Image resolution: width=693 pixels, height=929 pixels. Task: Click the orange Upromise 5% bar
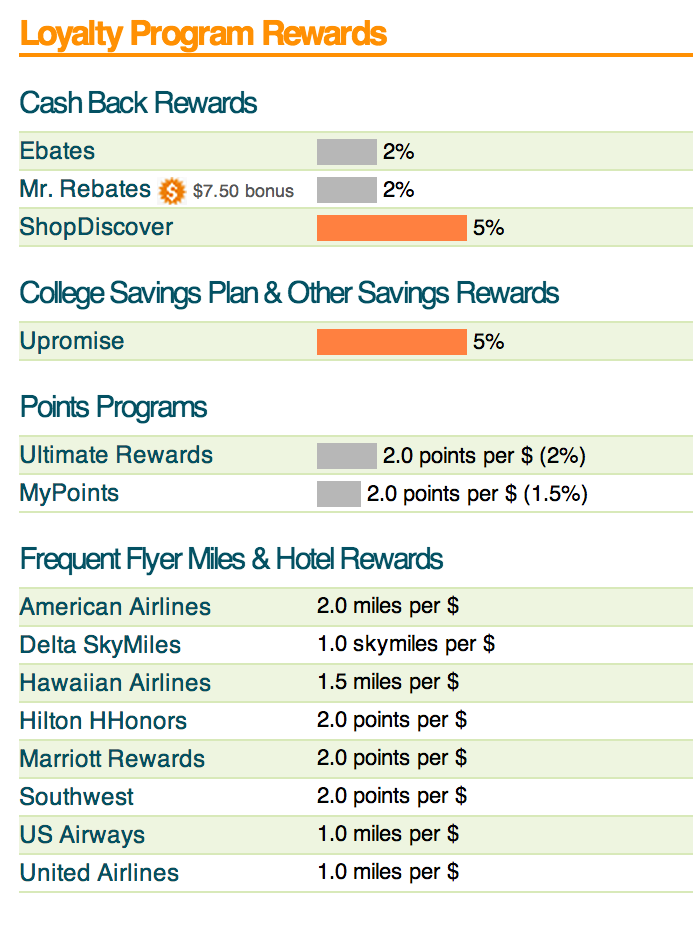[x=392, y=342]
